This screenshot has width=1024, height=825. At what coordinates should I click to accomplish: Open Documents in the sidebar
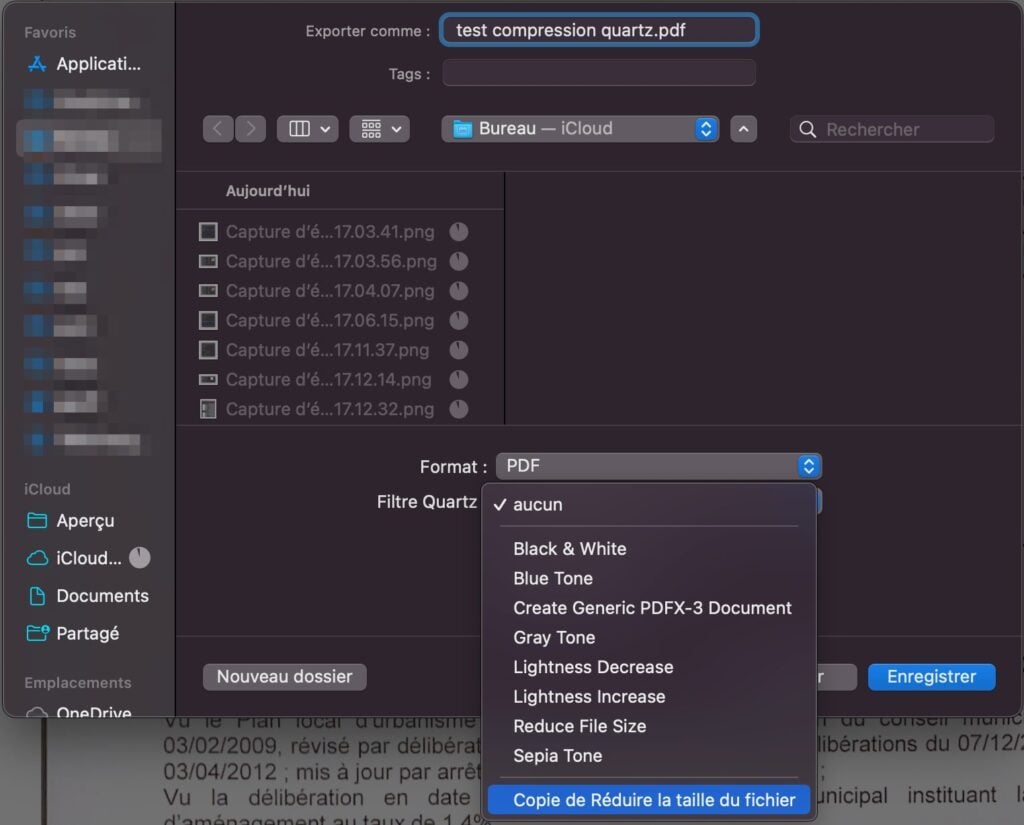point(88,596)
